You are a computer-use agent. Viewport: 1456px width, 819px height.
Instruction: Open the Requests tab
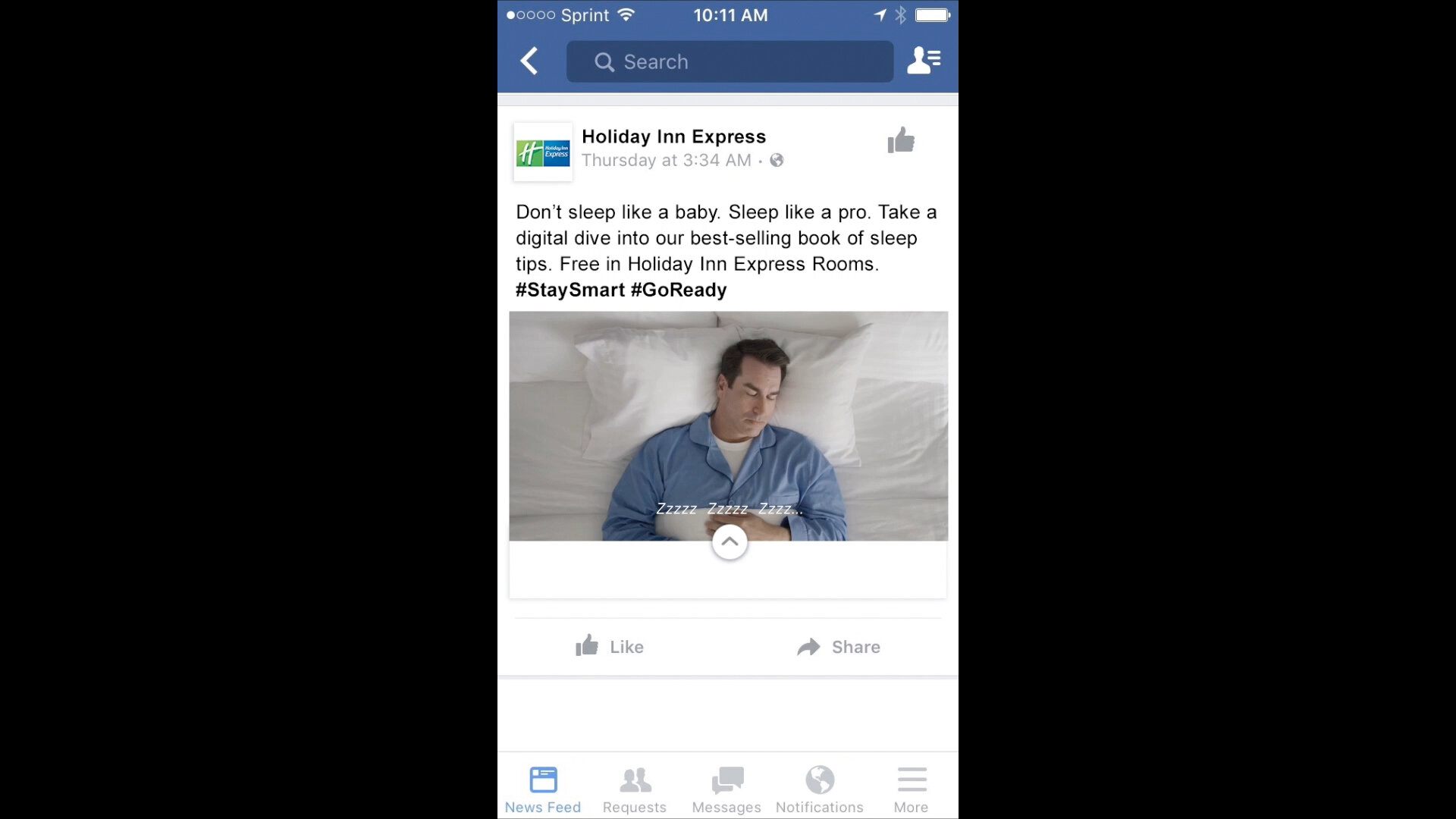coord(635,789)
